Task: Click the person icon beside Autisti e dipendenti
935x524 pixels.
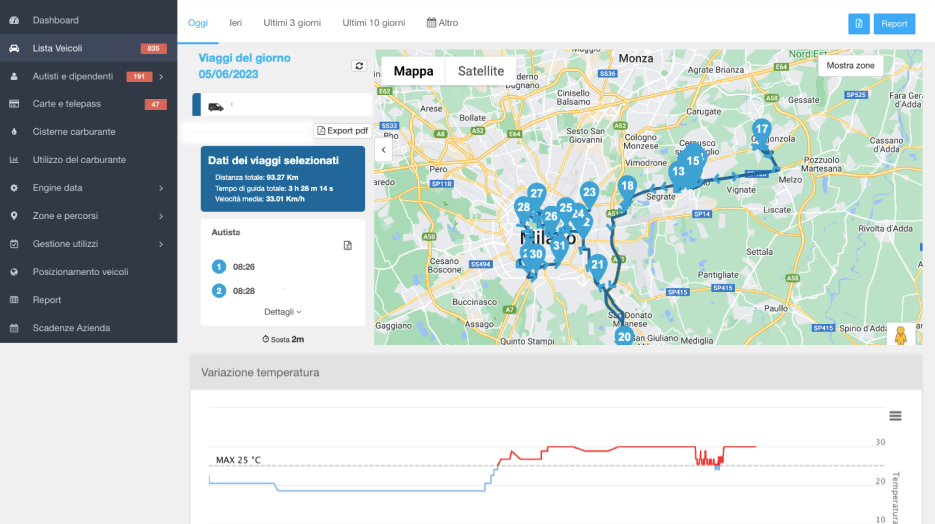Action: click(14, 76)
